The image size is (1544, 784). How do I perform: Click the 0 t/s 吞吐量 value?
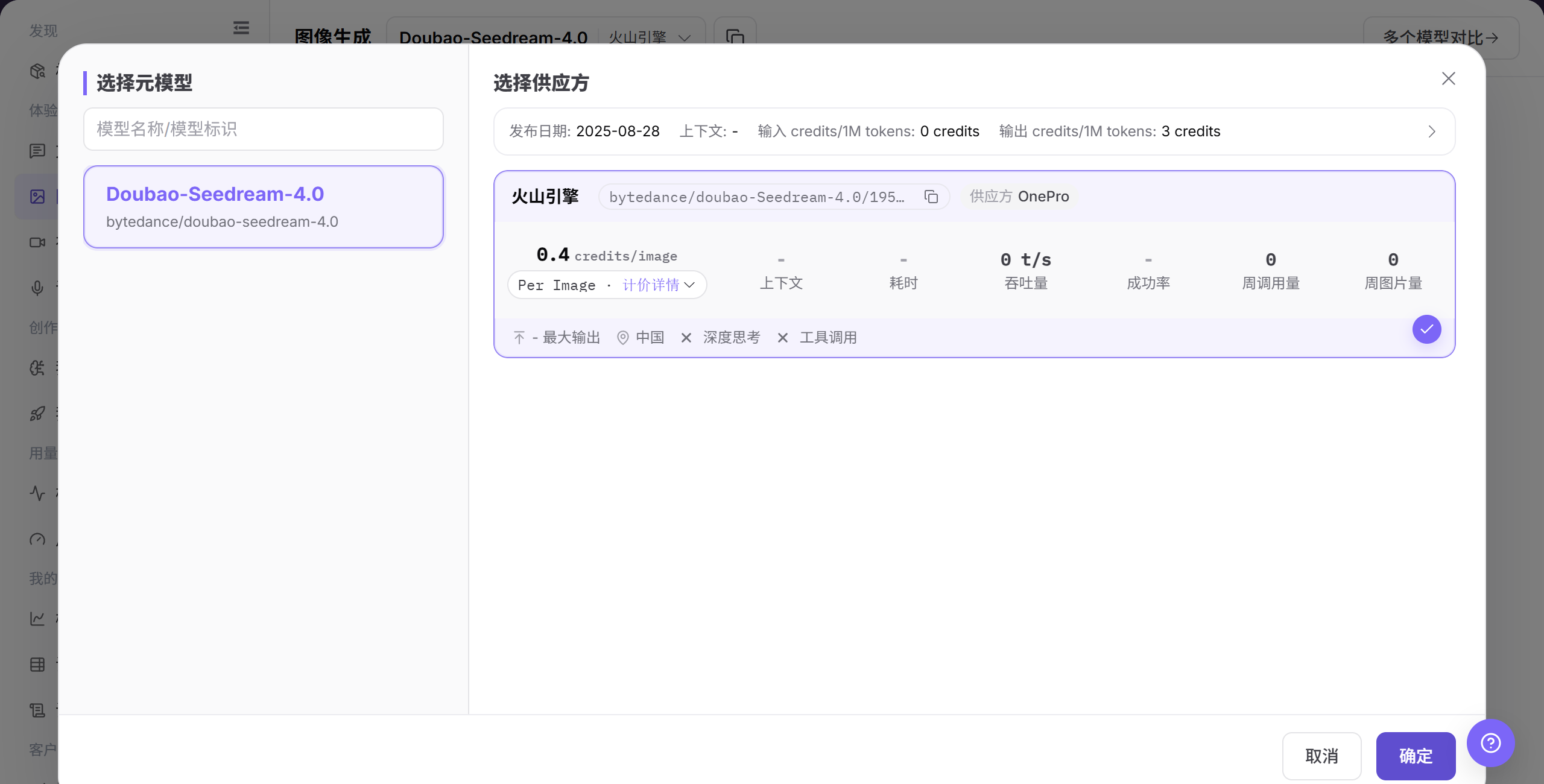point(1026,259)
